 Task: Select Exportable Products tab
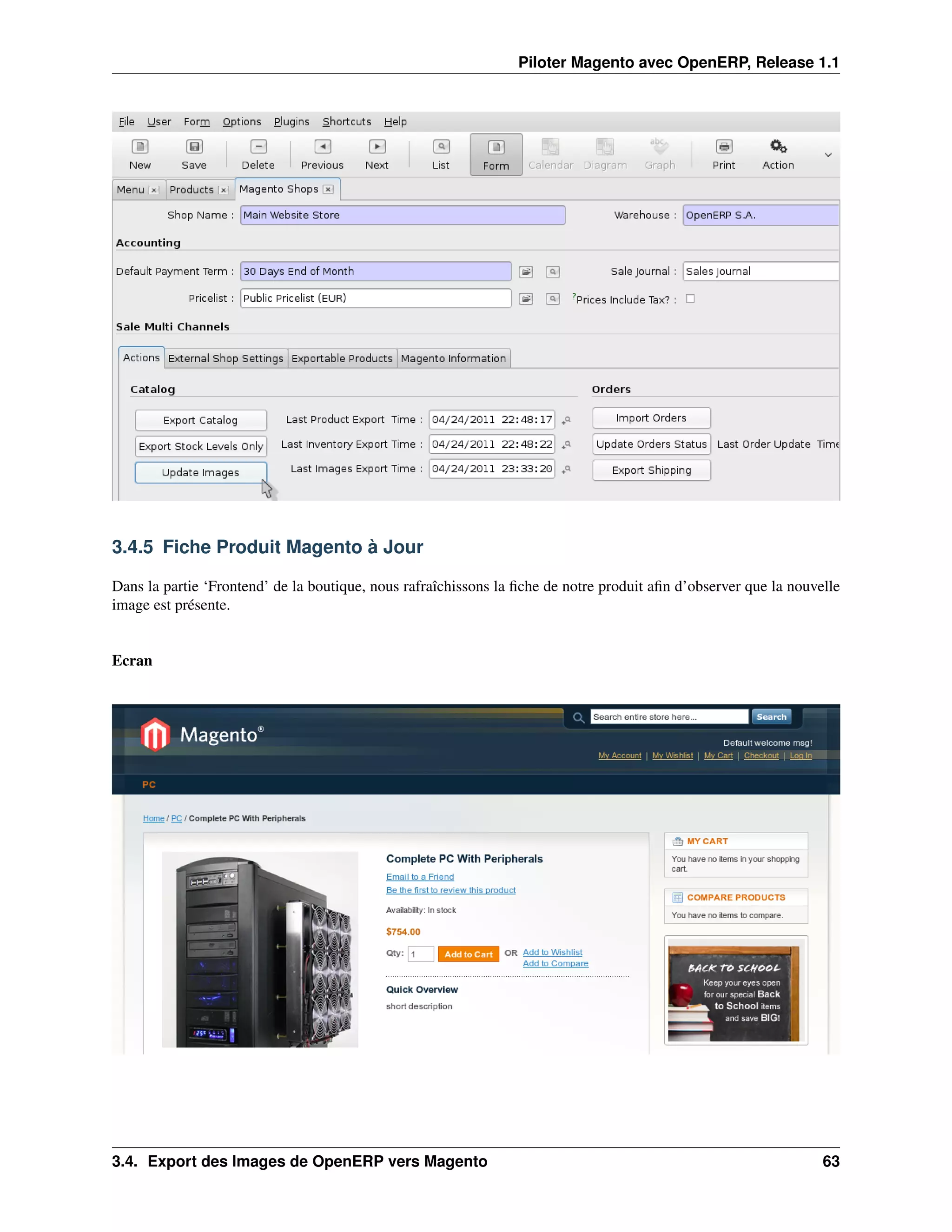click(342, 358)
